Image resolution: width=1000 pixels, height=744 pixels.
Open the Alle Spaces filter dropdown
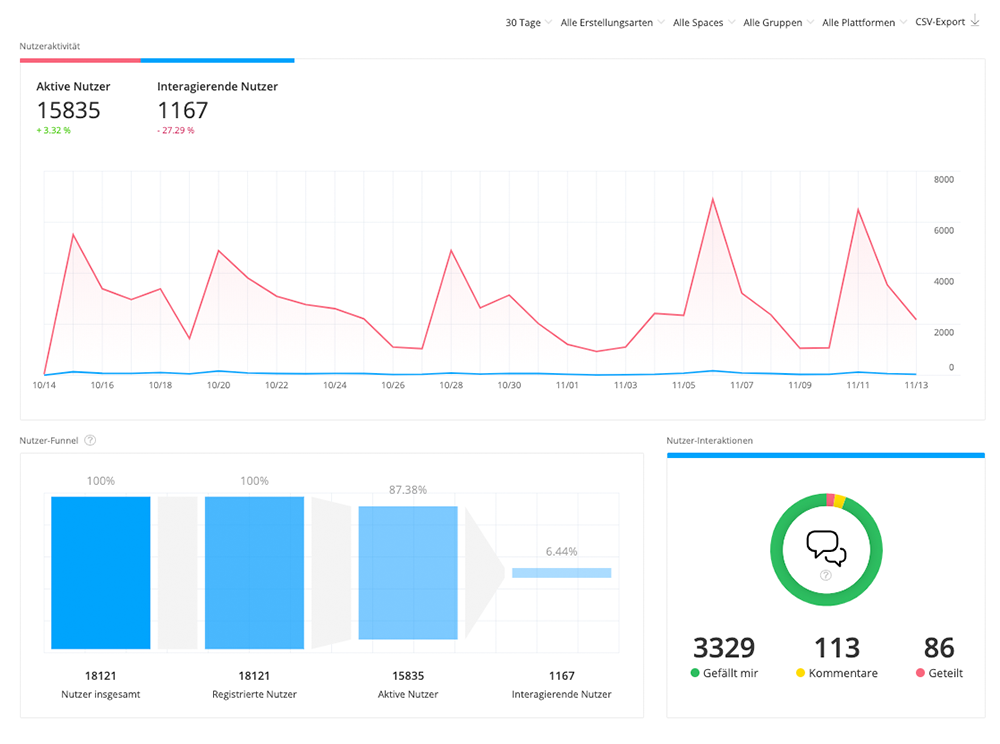[703, 22]
